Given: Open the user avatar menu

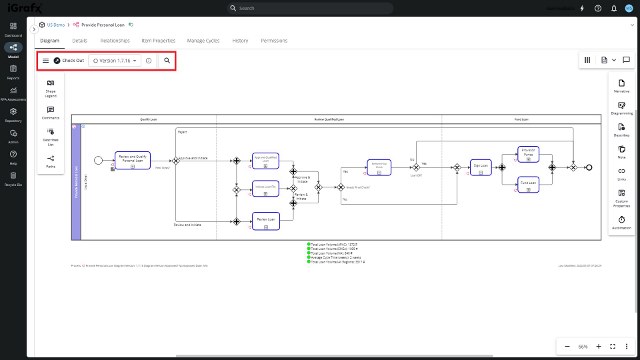Looking at the screenshot, I should (629, 8).
